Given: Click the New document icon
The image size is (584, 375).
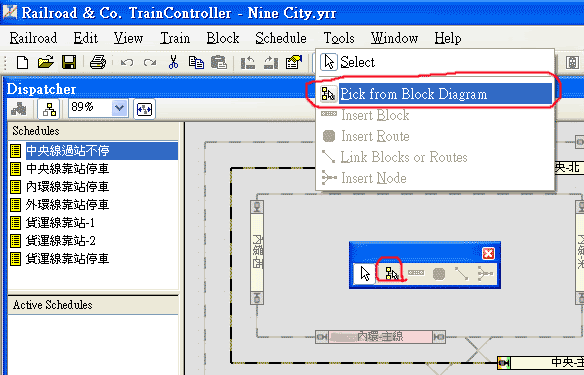Looking at the screenshot, I should click(22, 62).
